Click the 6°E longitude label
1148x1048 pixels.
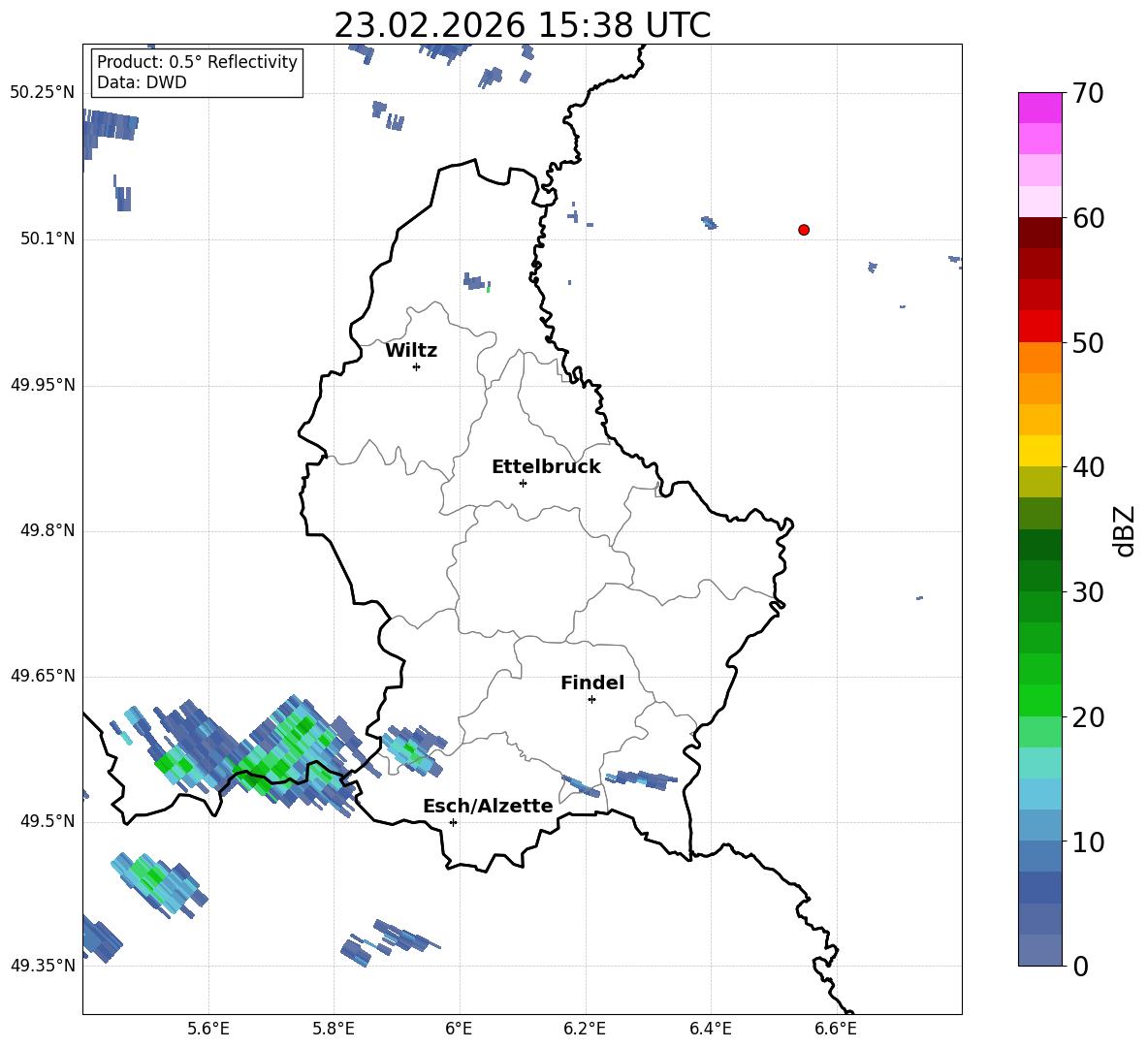459,1029
